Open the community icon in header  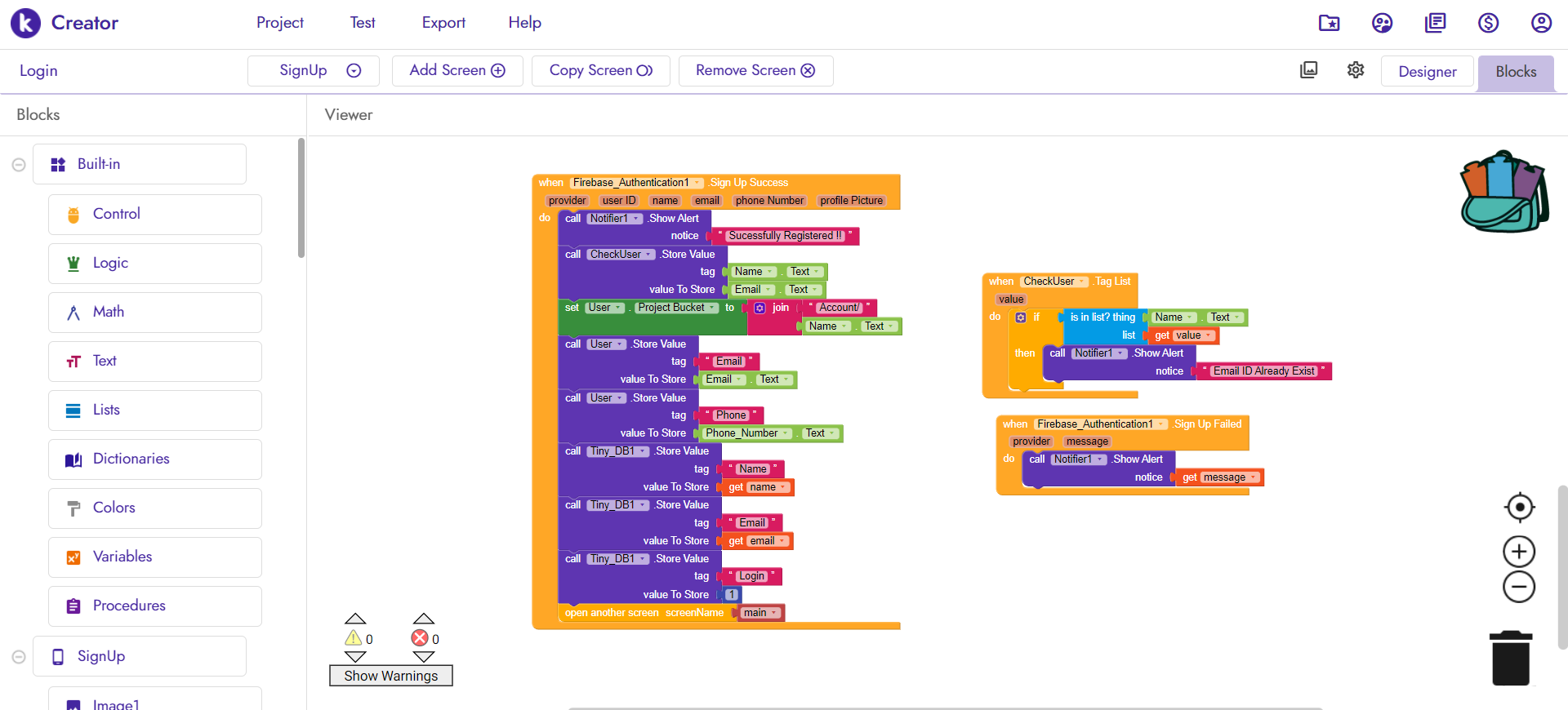click(x=1383, y=23)
